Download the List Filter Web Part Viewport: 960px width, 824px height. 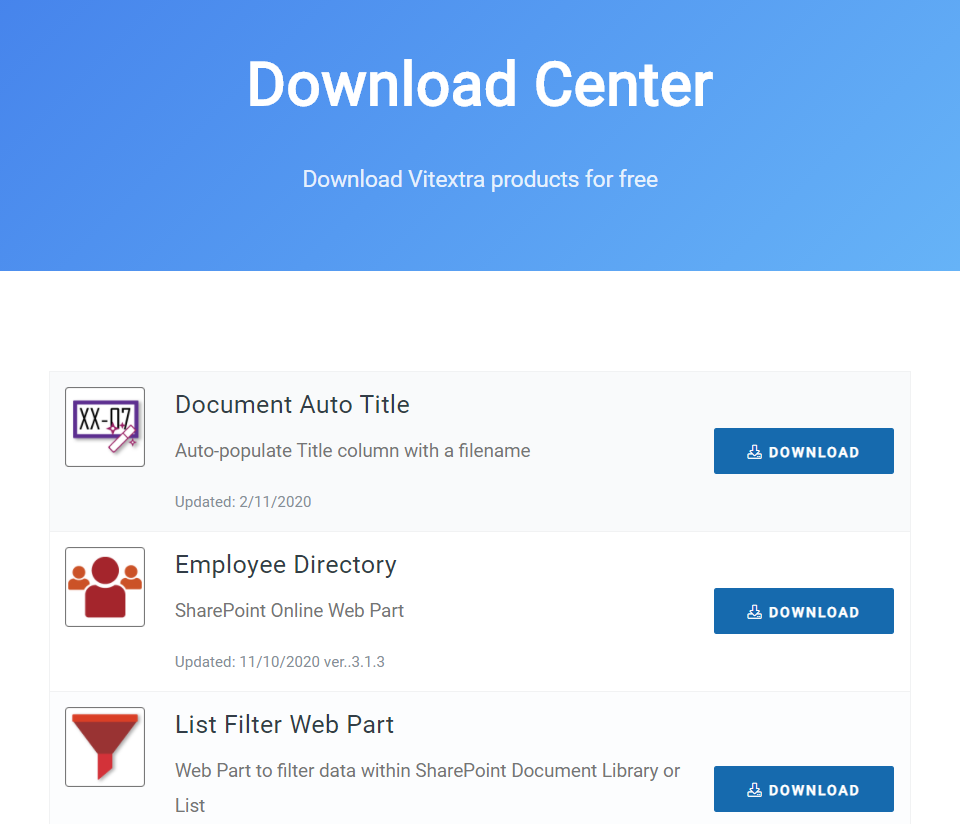click(x=803, y=789)
